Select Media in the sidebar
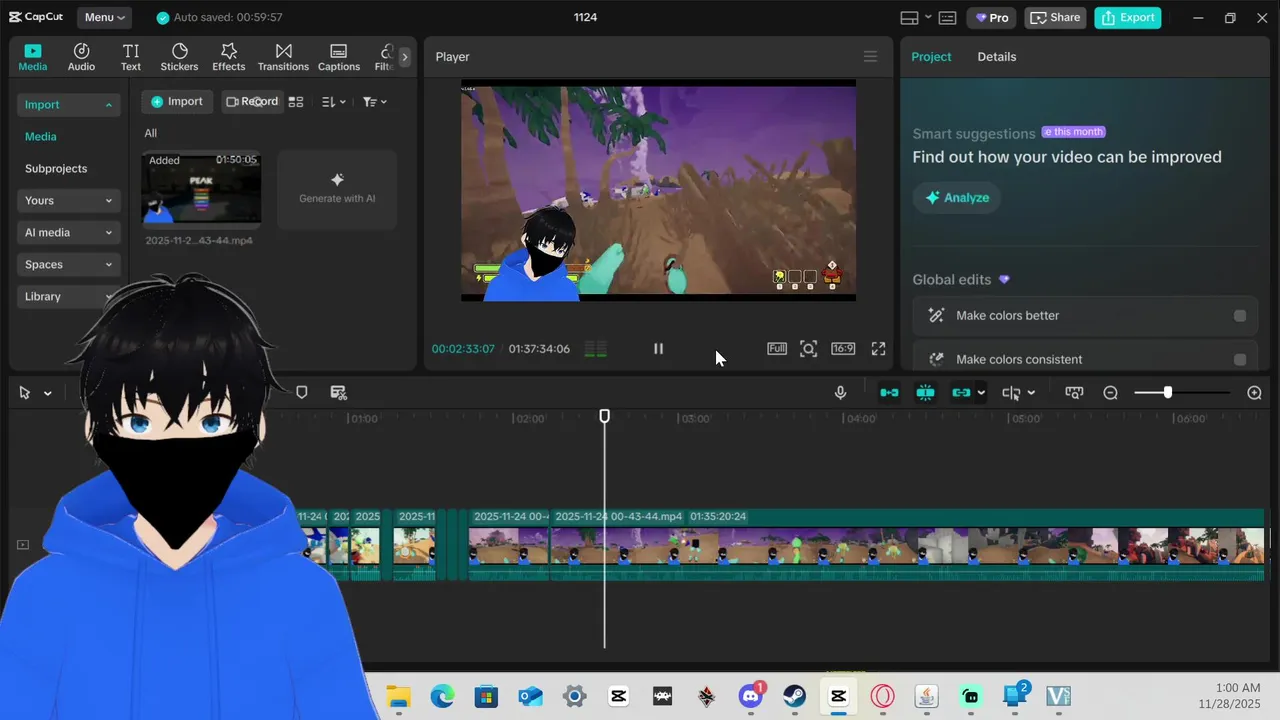 click(41, 137)
